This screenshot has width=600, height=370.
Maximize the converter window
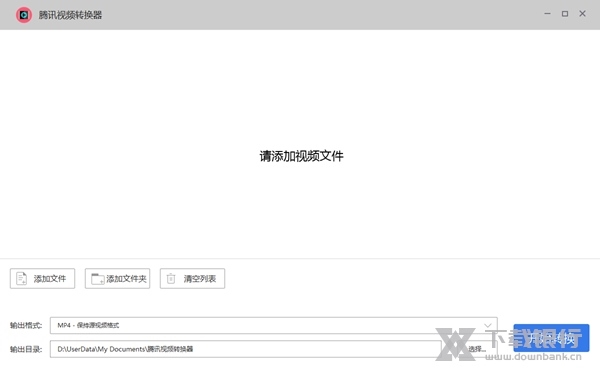point(565,14)
